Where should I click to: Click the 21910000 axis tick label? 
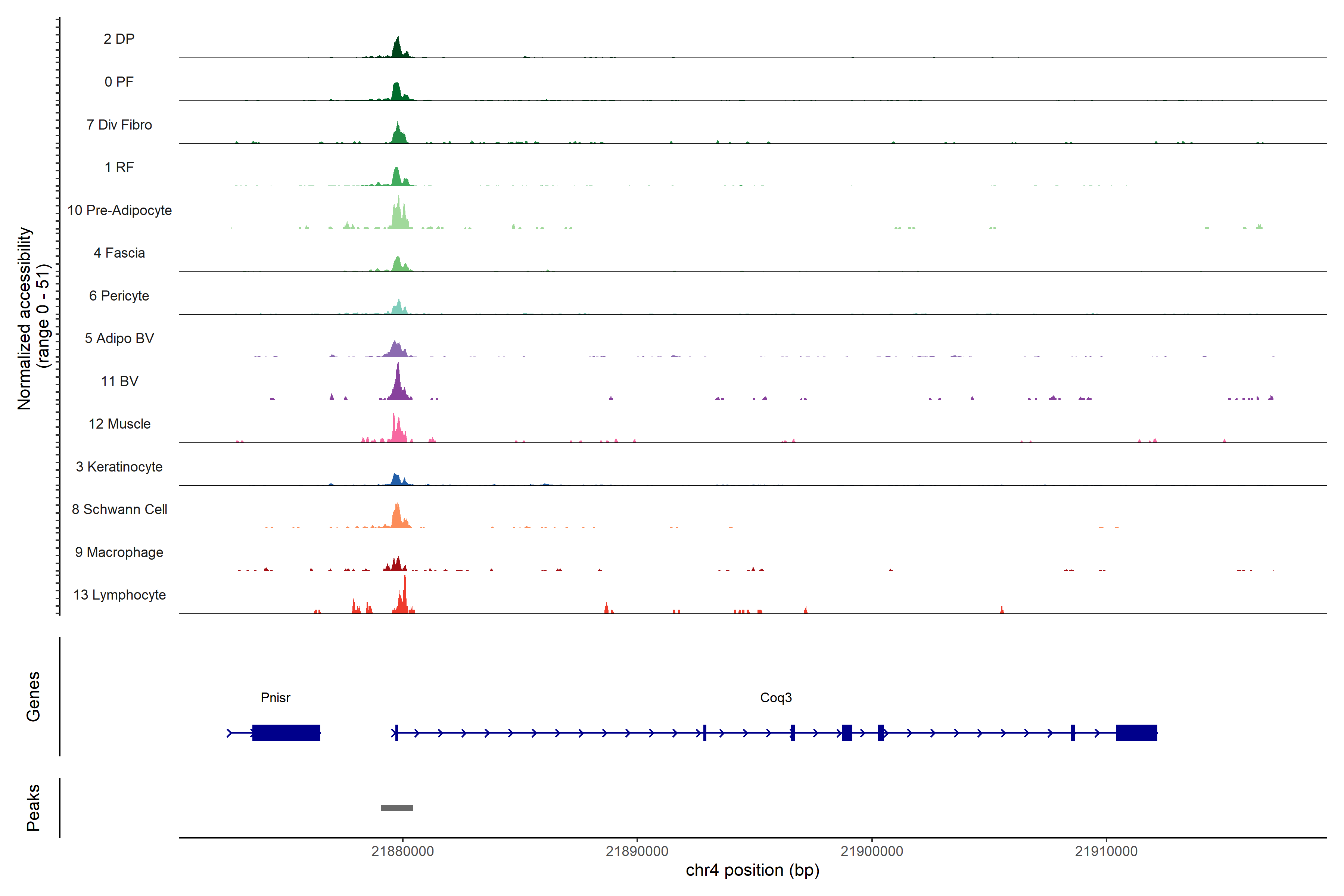1106,852
